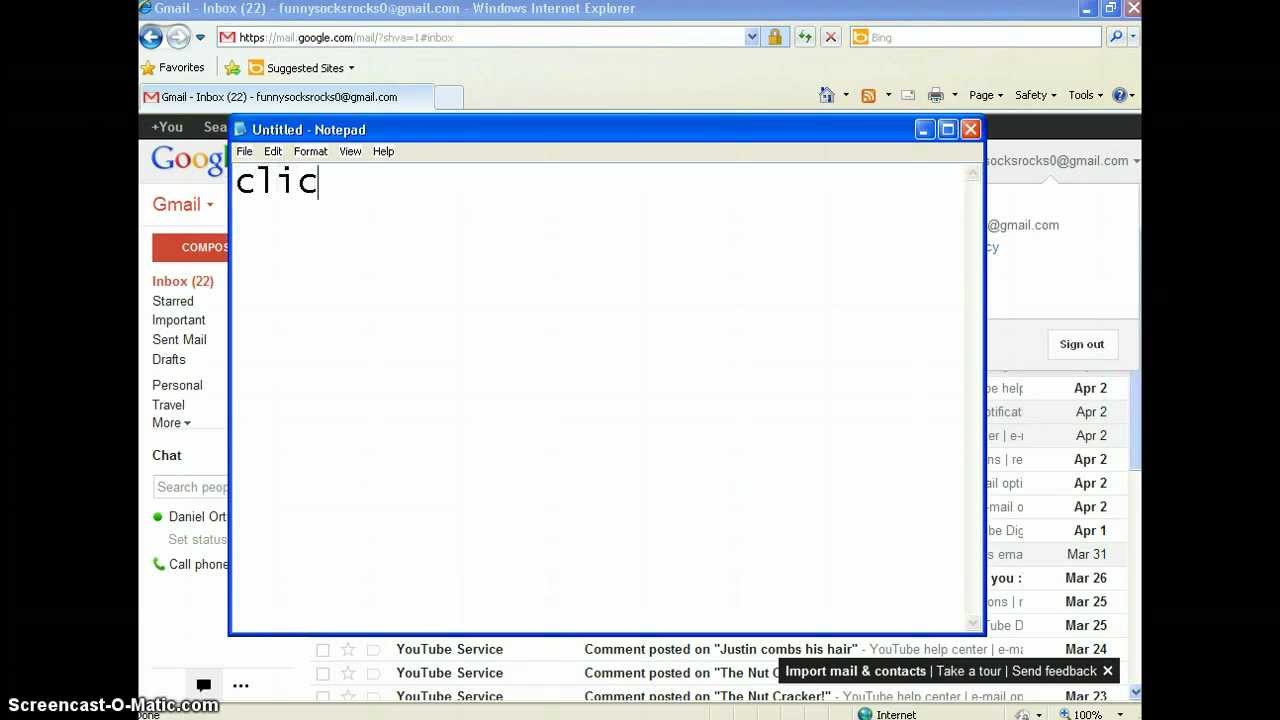Open the search provider dropdown arrow
This screenshot has width=1280, height=720.
(x=1133, y=37)
